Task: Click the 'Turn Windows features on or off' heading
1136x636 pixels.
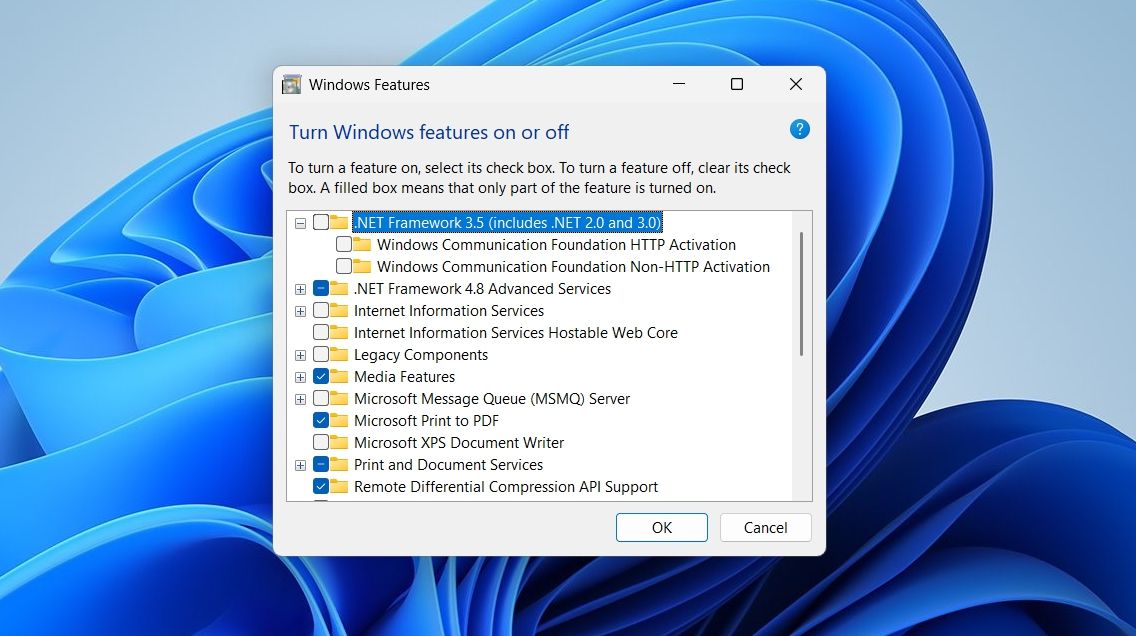Action: pyautogui.click(x=429, y=132)
